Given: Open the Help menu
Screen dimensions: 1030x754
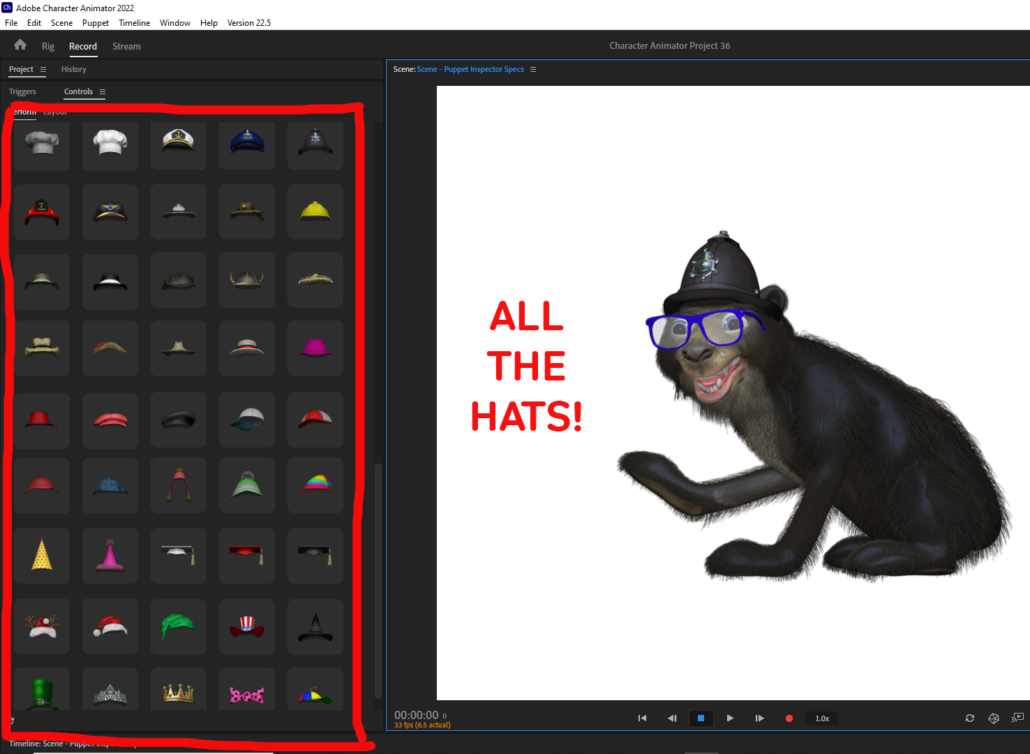Looking at the screenshot, I should [209, 23].
